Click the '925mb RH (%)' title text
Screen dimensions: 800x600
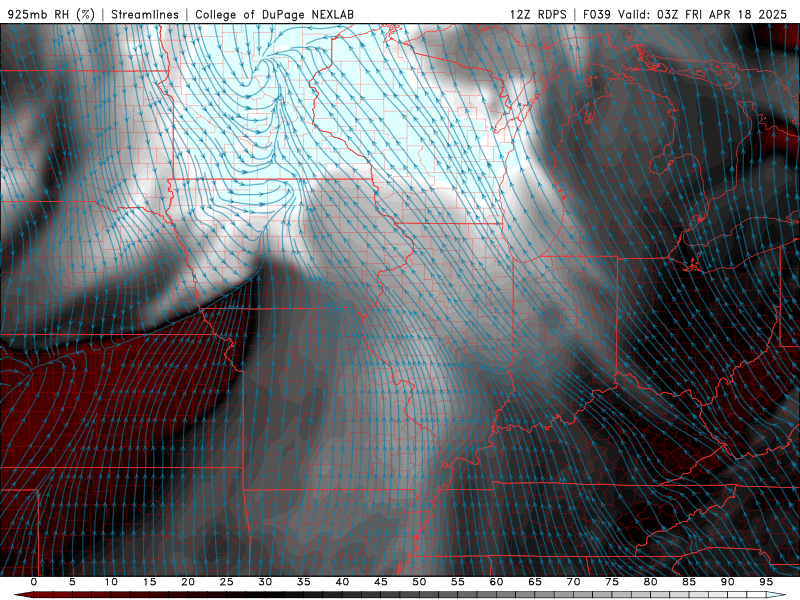point(52,14)
